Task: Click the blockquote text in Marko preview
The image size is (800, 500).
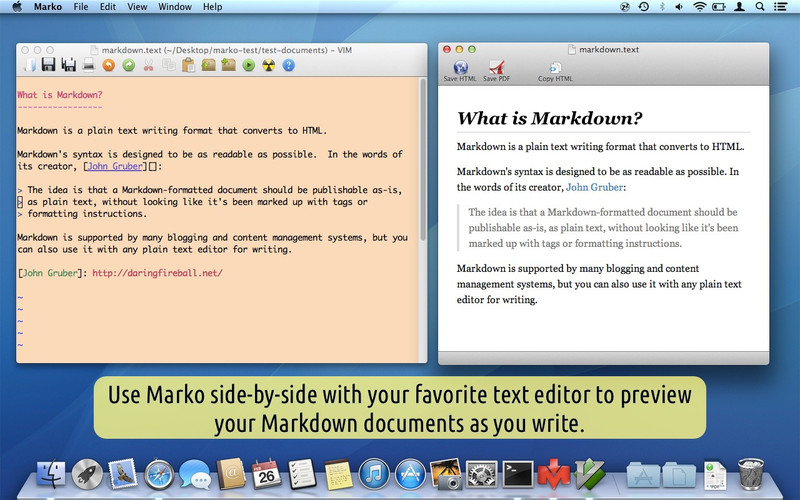Action: 603,228
